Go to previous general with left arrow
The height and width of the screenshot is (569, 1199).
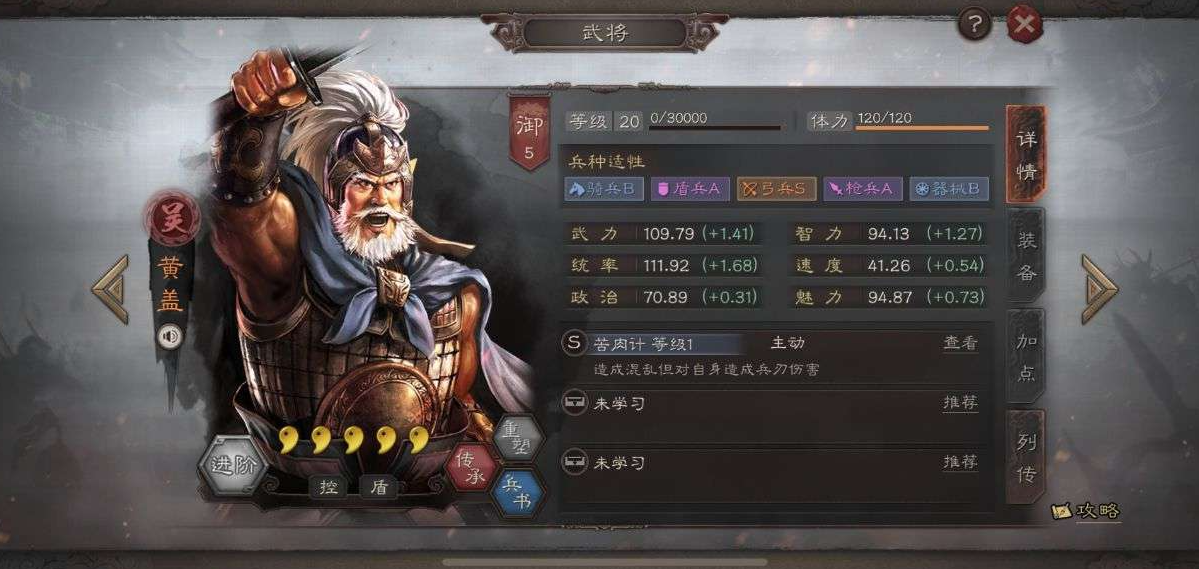[110, 289]
